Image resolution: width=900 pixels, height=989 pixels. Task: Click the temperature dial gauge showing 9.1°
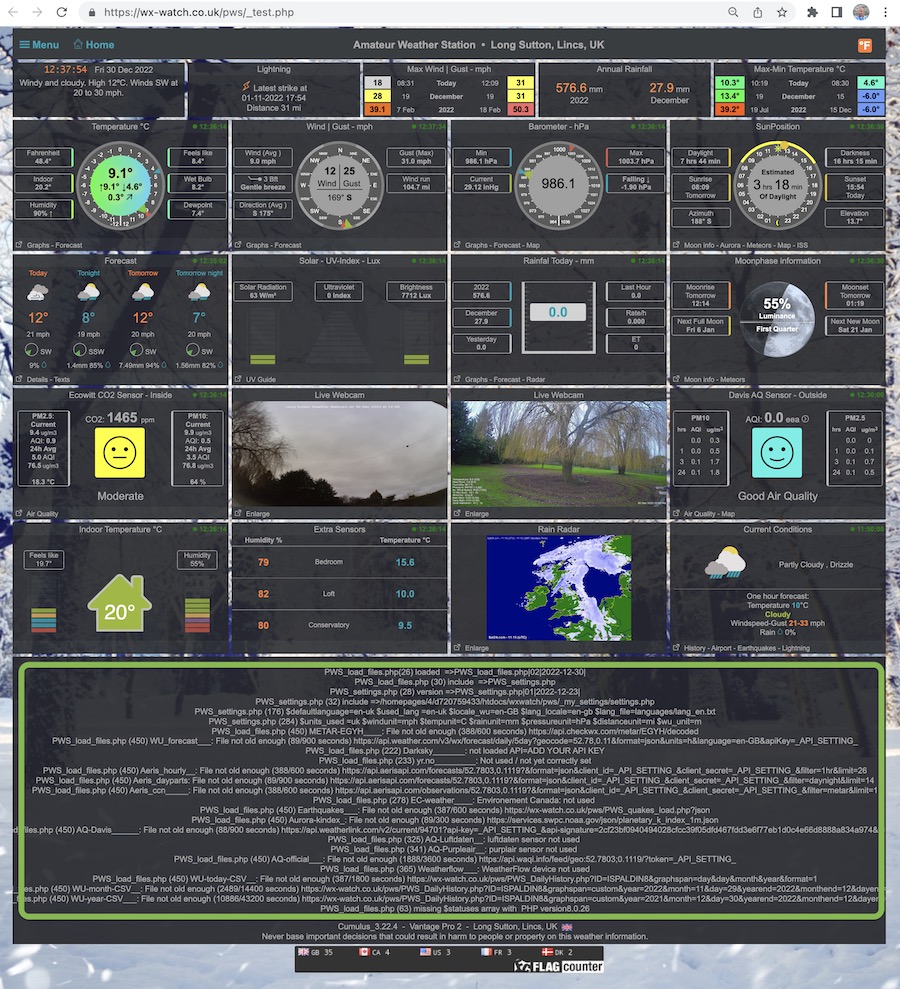pos(120,185)
